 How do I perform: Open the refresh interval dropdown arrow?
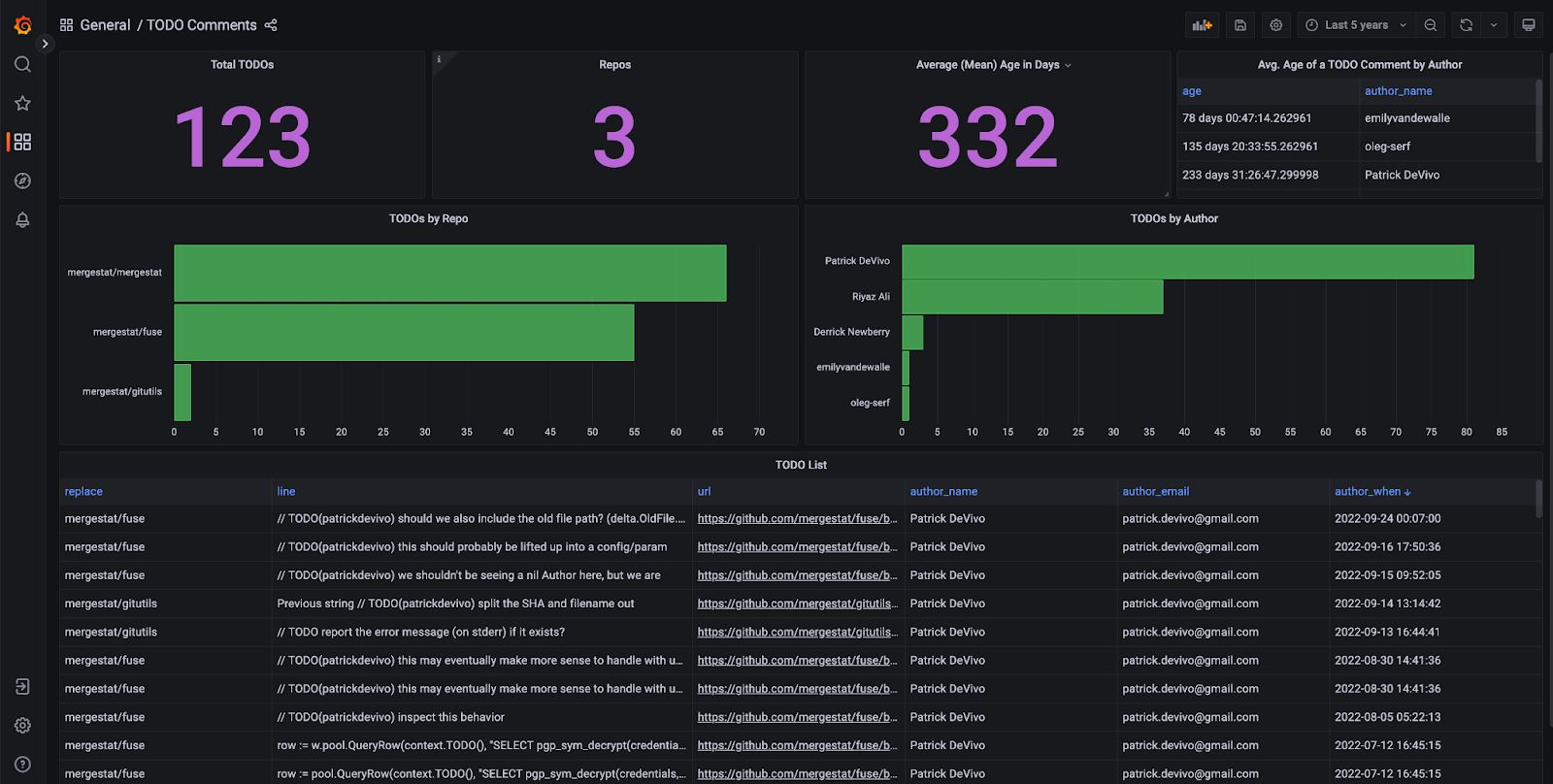[1494, 25]
